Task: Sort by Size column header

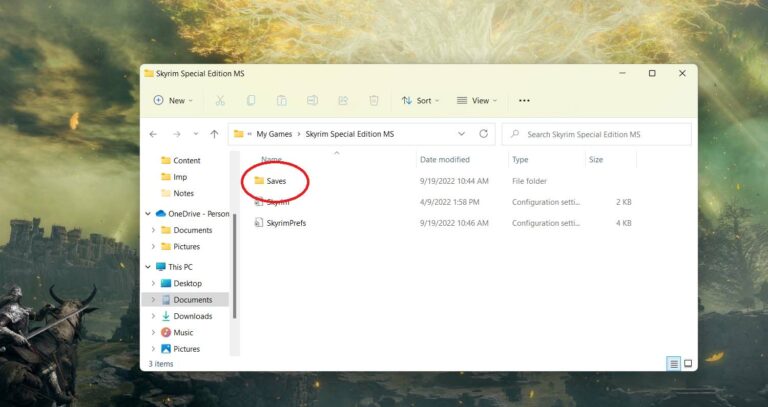Action: pos(596,160)
